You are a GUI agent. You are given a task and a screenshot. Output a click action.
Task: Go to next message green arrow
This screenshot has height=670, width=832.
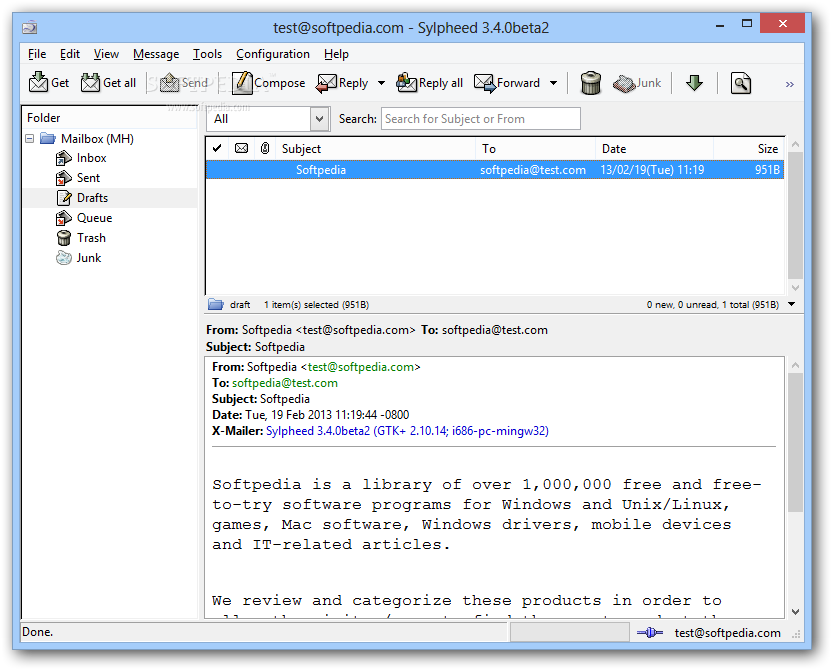coord(694,83)
